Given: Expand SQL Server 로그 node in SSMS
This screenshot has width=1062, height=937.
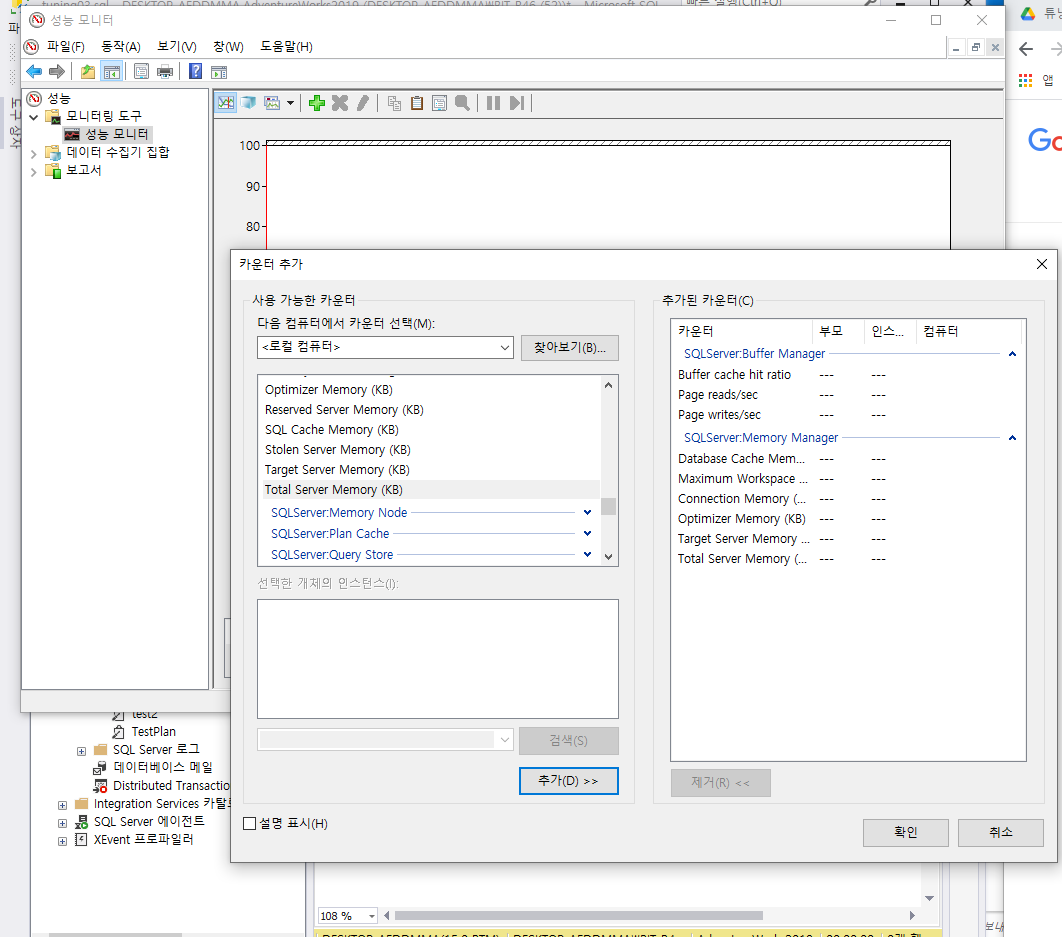Looking at the screenshot, I should [x=81, y=751].
